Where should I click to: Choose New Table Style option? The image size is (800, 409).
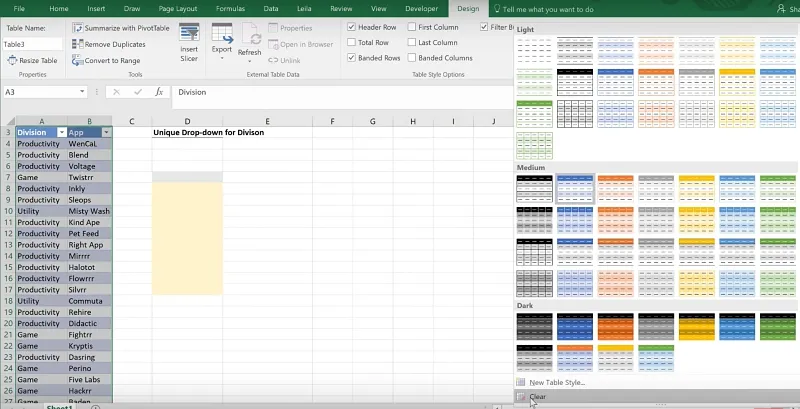560,382
